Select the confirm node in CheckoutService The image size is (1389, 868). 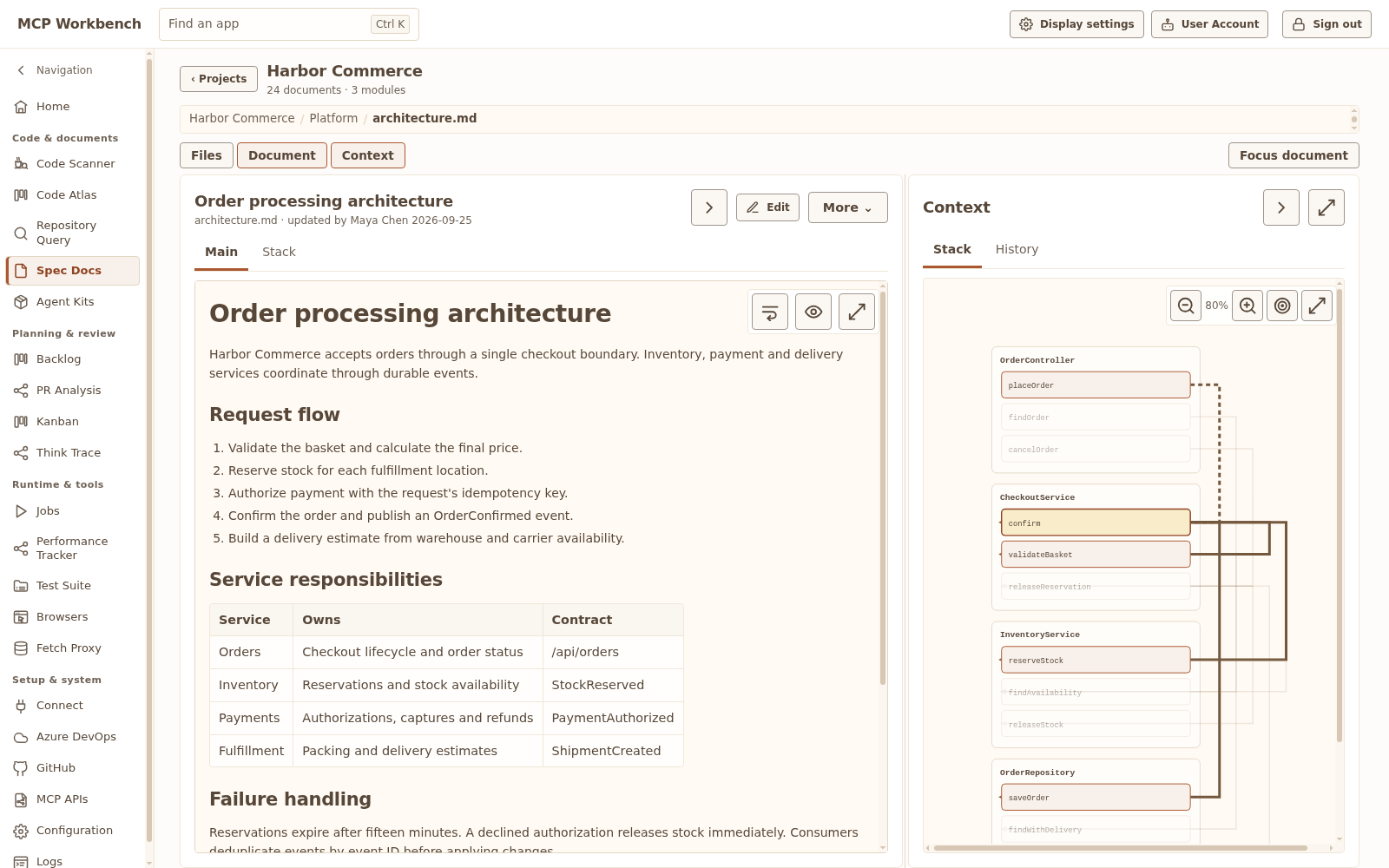click(1096, 523)
